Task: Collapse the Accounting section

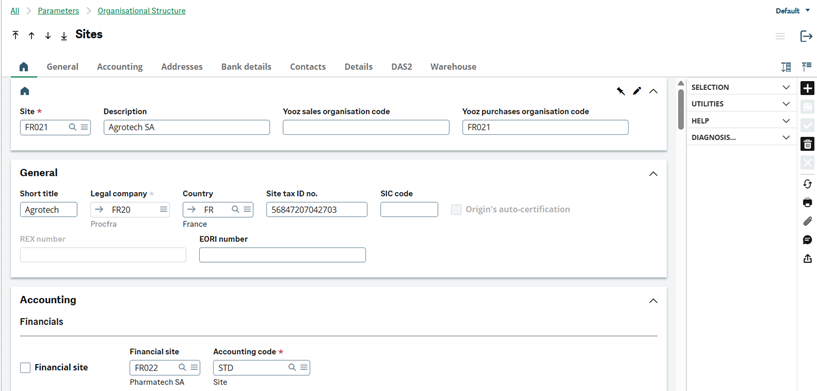Action: pyautogui.click(x=653, y=301)
